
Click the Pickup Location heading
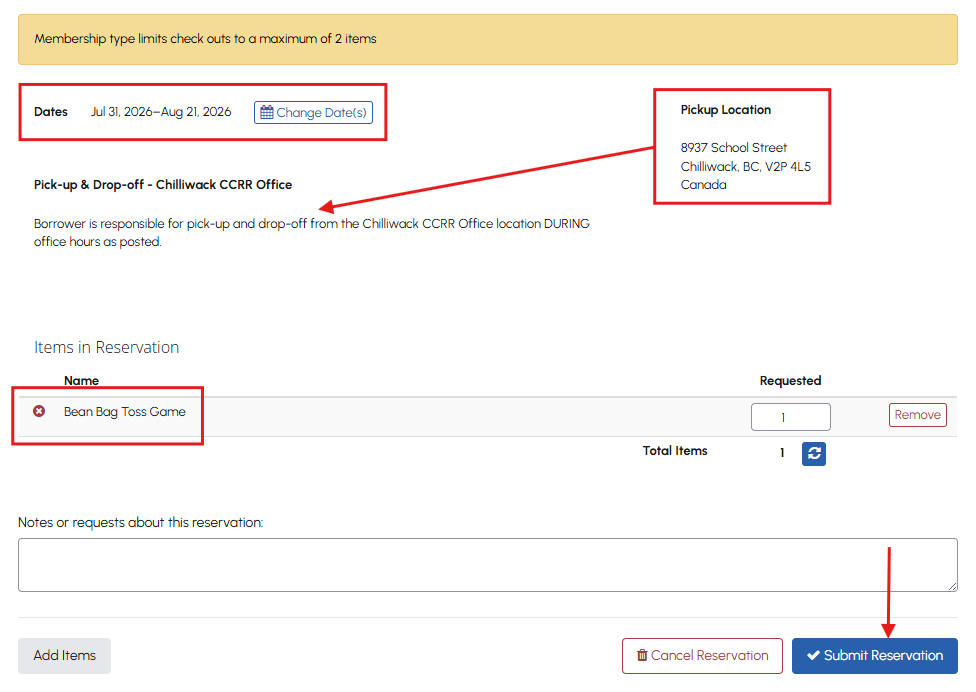tap(726, 110)
